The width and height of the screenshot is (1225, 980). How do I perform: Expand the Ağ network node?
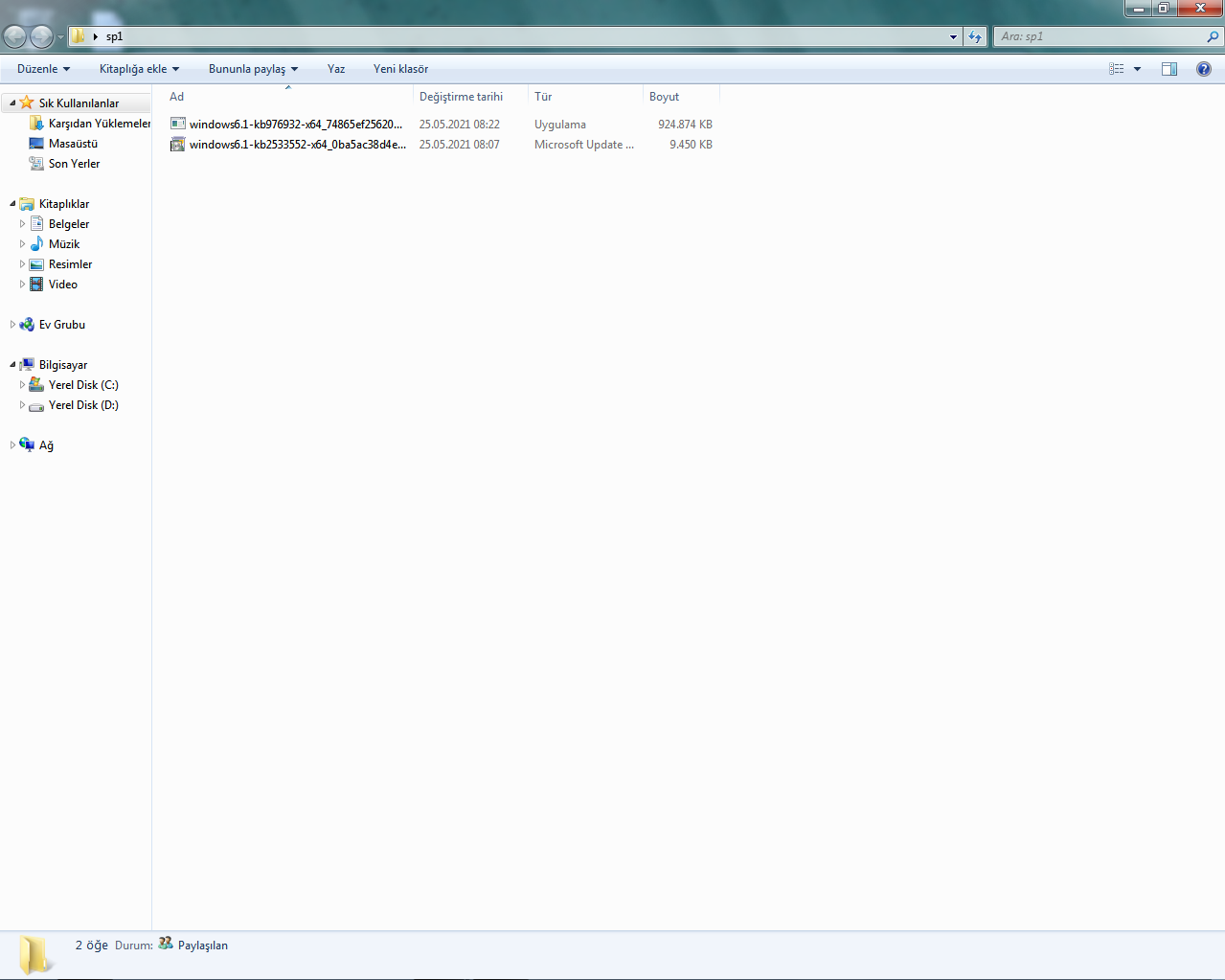[12, 445]
